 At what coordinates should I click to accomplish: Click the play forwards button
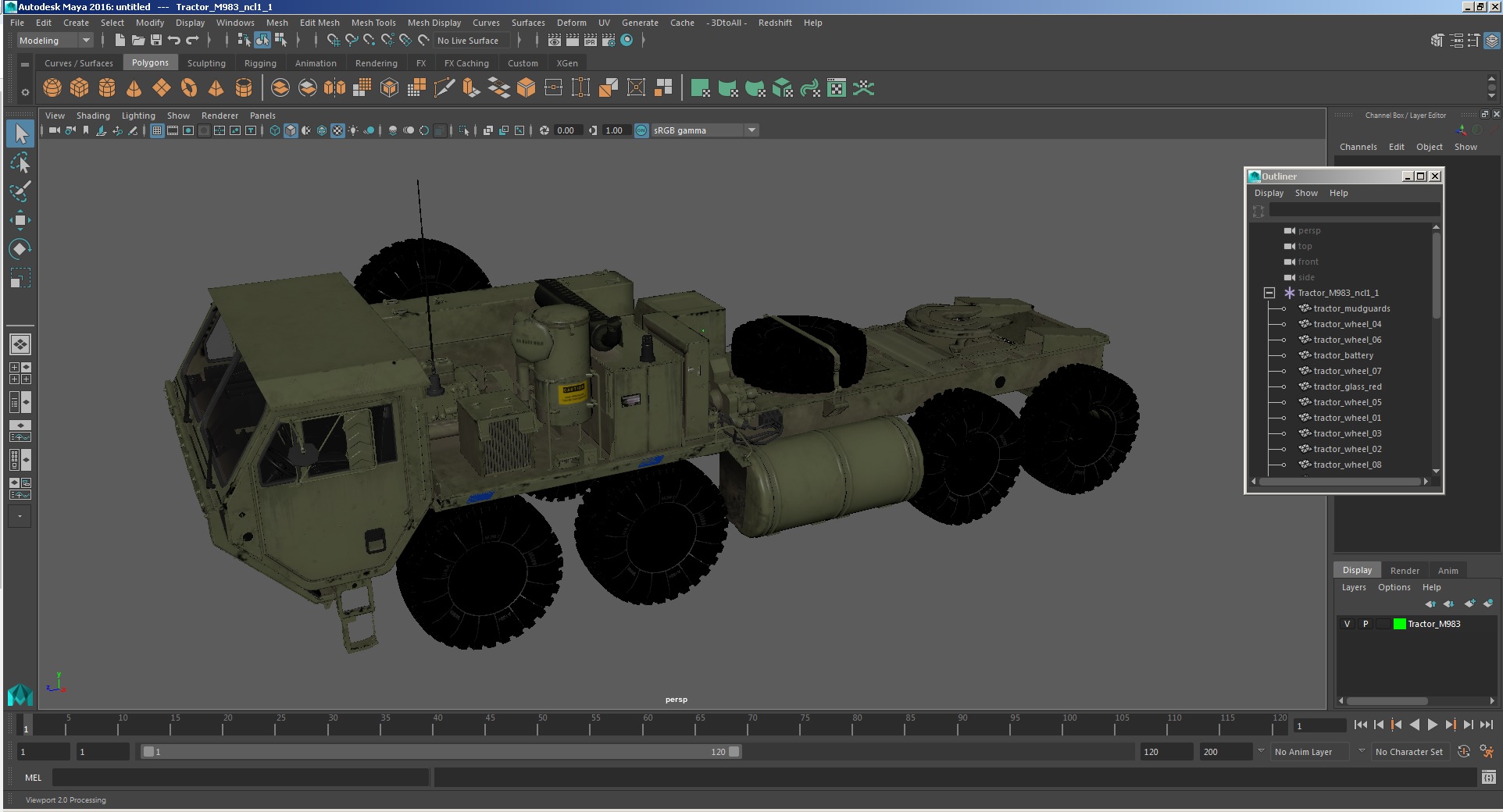point(1433,725)
